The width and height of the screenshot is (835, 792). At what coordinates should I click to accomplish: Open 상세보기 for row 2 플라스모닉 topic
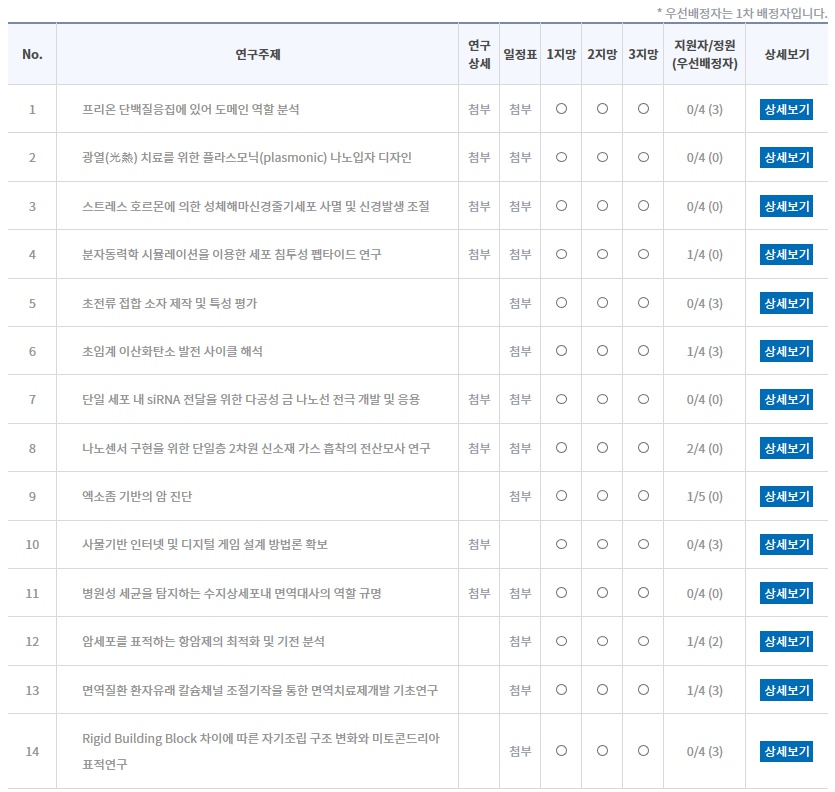pyautogui.click(x=787, y=157)
